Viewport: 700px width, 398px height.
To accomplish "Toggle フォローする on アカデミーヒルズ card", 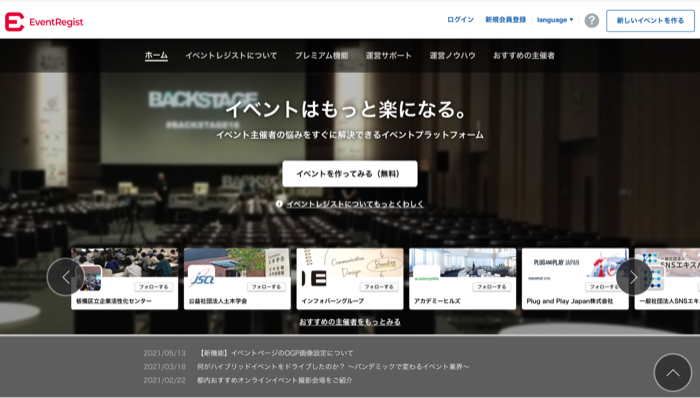I will pyautogui.click(x=492, y=286).
